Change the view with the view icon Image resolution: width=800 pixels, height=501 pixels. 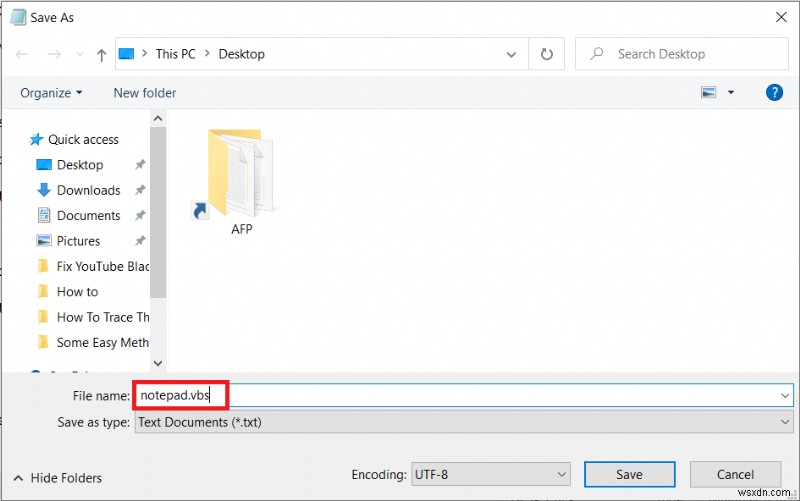pos(709,92)
